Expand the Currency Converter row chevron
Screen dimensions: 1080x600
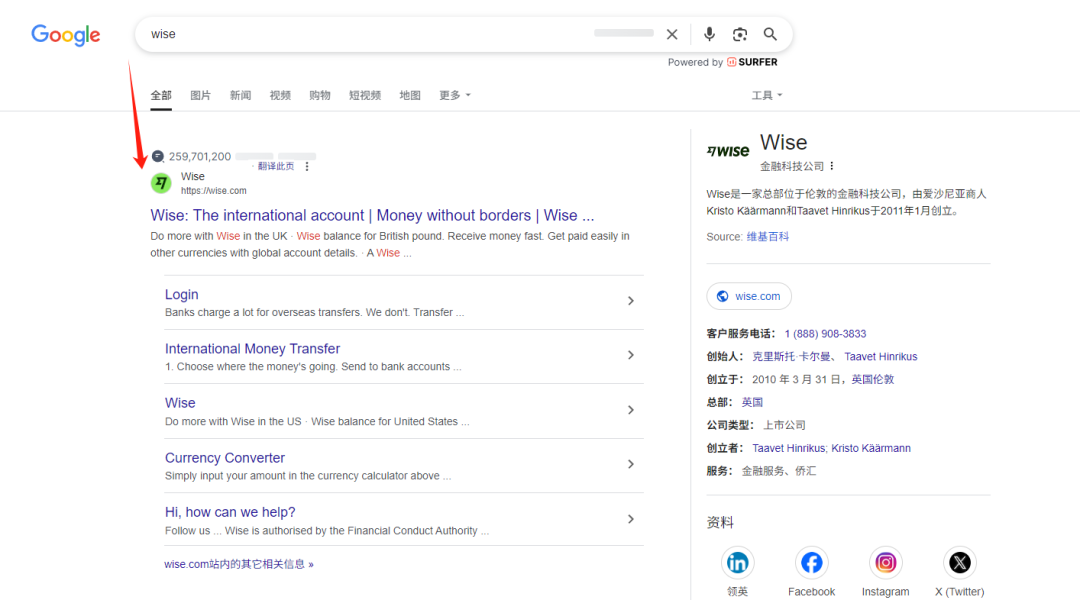[630, 464]
